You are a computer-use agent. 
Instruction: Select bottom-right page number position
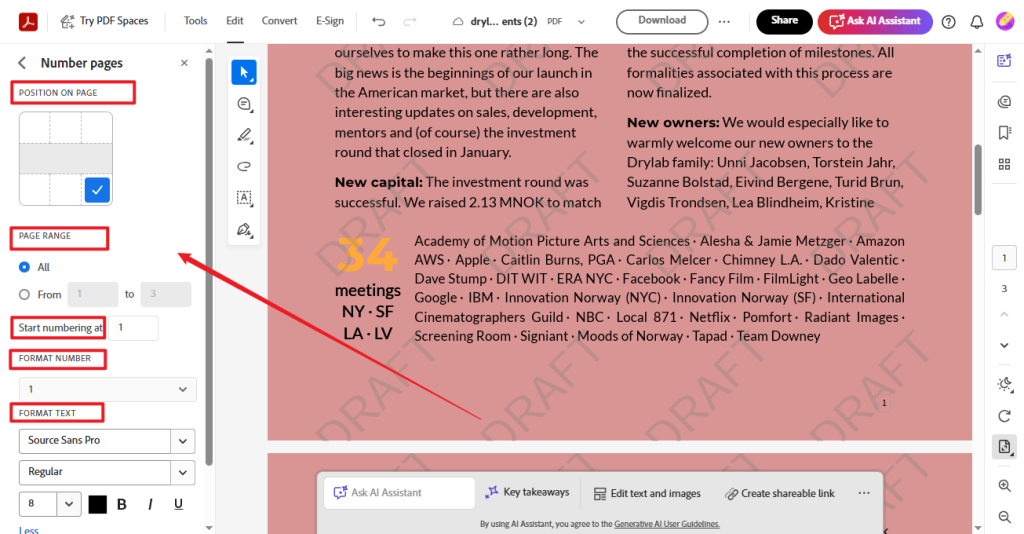coord(97,190)
